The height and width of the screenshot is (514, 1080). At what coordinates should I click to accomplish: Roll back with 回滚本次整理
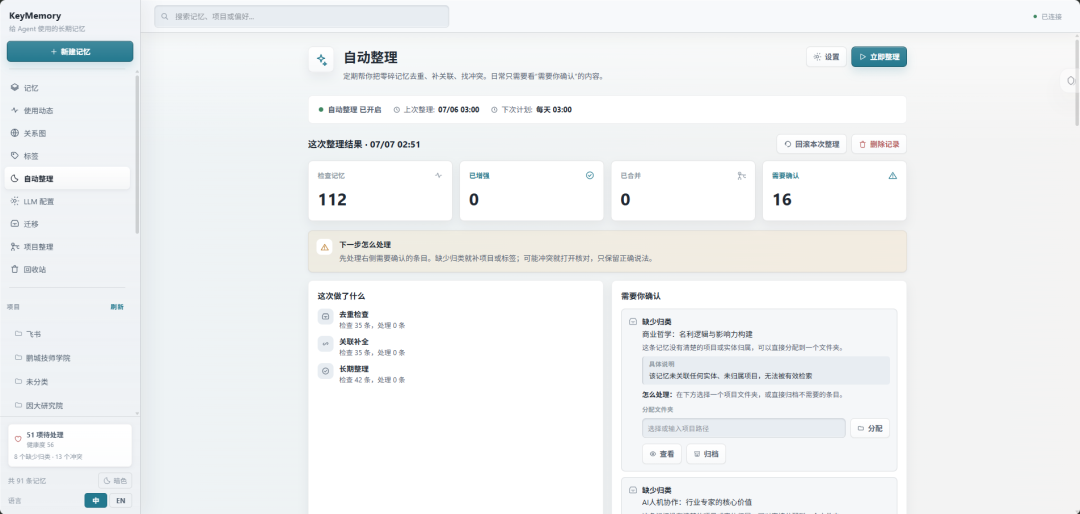(812, 145)
